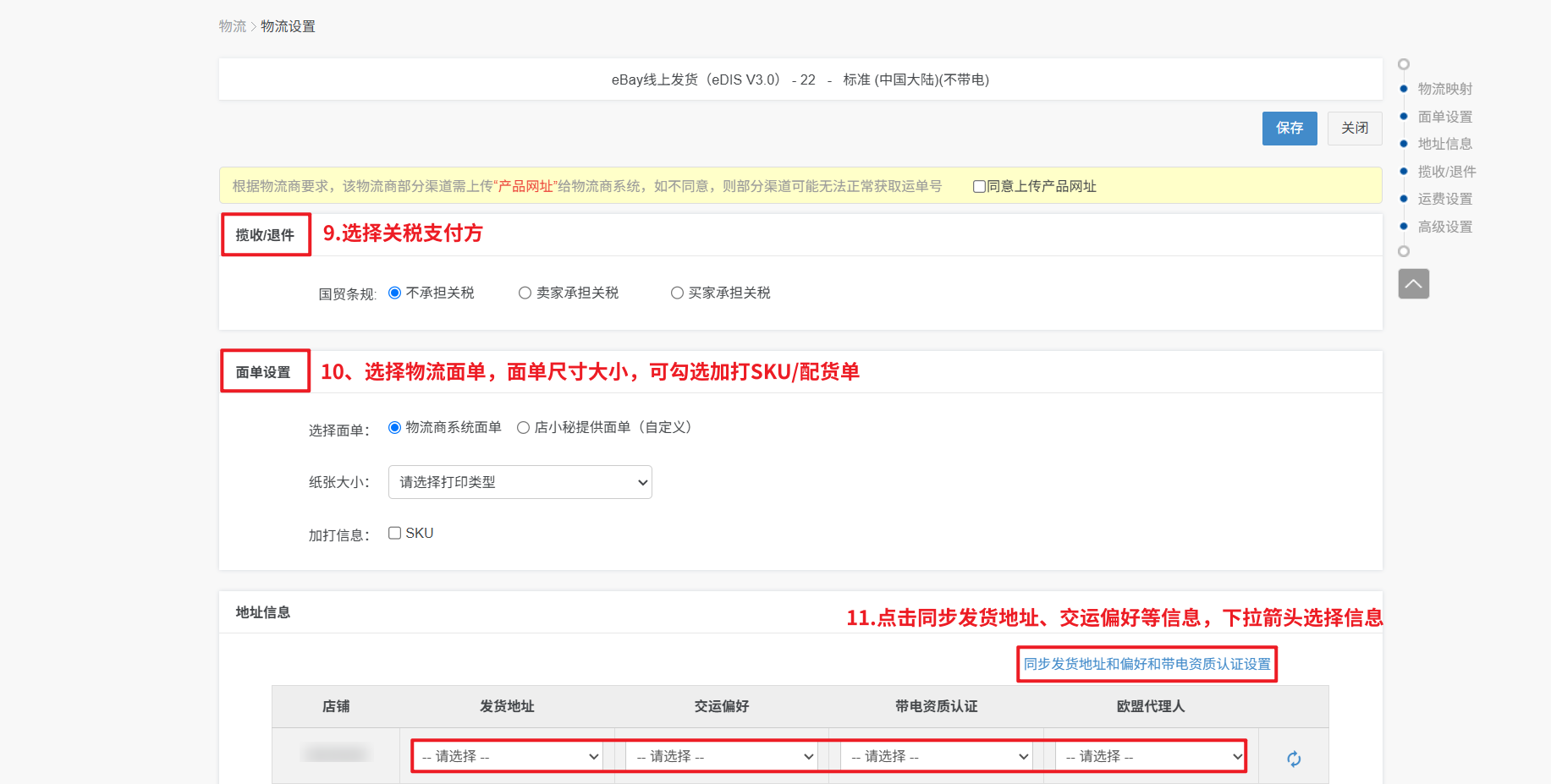
Task: Select the logistics provider system label option
Action: pyautogui.click(x=394, y=428)
